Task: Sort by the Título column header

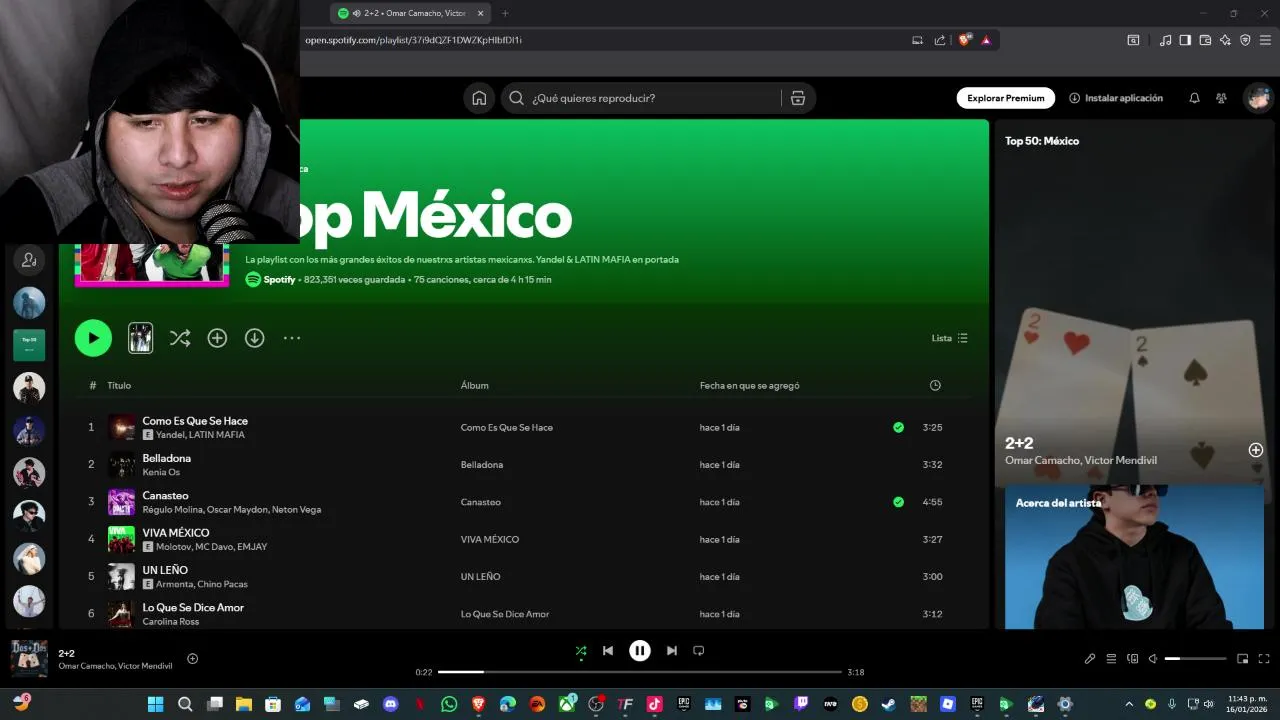Action: [x=119, y=386]
